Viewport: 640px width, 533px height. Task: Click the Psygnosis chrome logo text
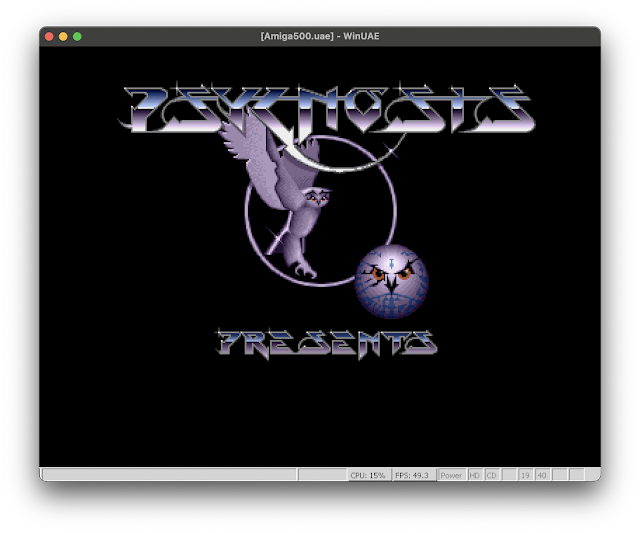click(x=327, y=109)
